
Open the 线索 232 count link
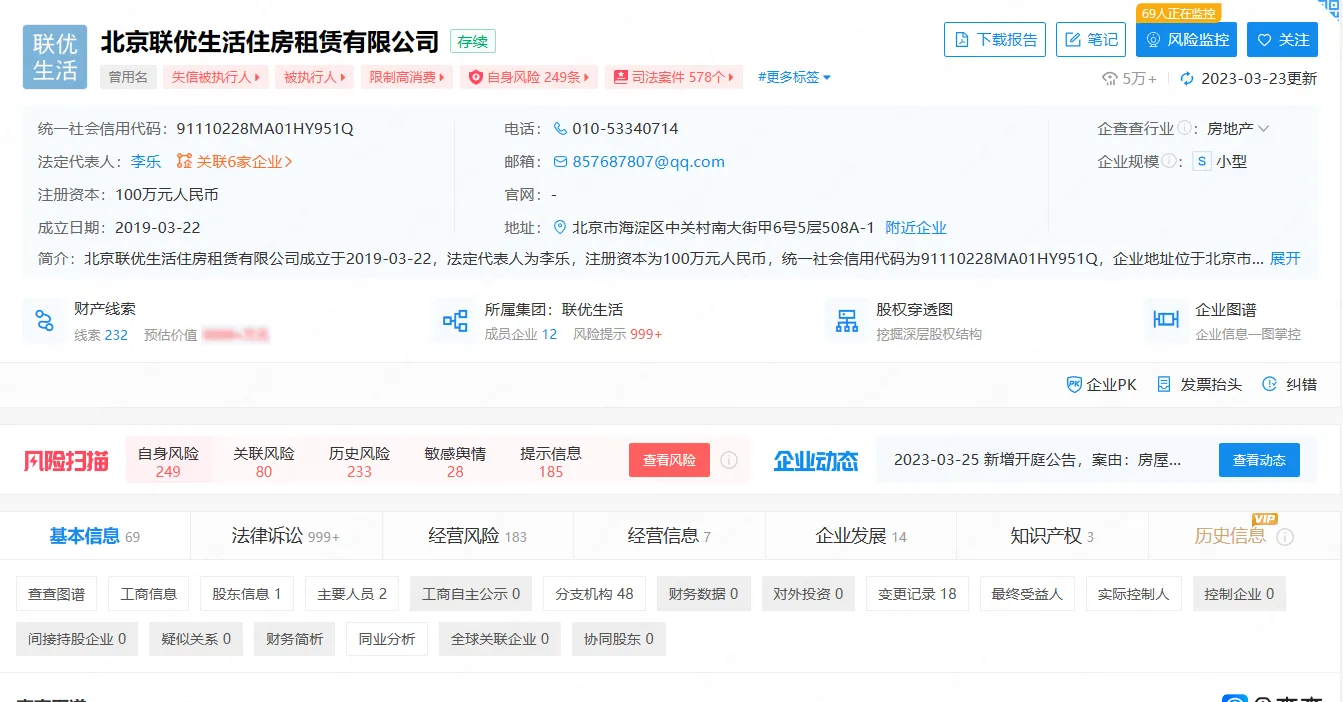pyautogui.click(x=101, y=335)
